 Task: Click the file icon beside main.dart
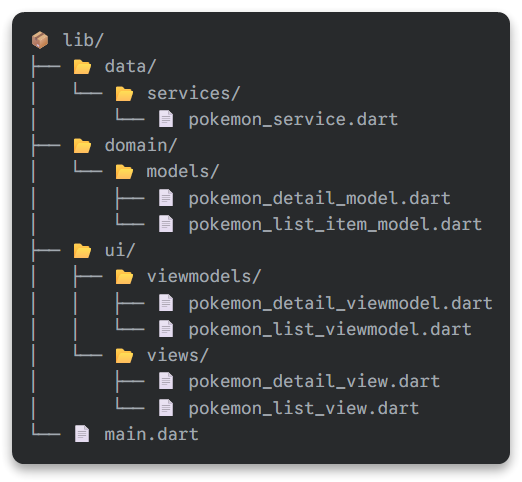pyautogui.click(x=82, y=434)
